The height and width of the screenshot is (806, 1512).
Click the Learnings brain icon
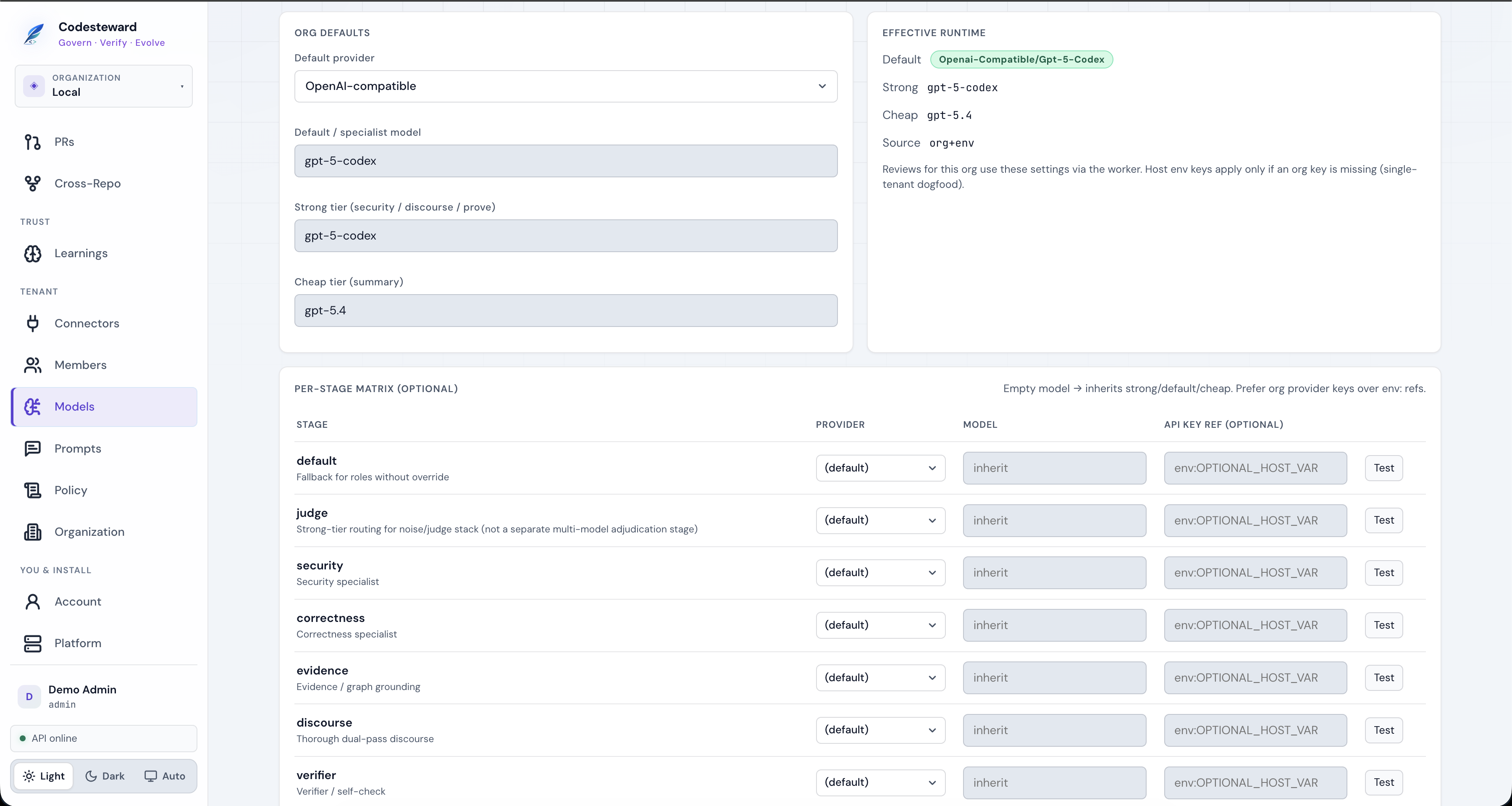pyautogui.click(x=33, y=253)
